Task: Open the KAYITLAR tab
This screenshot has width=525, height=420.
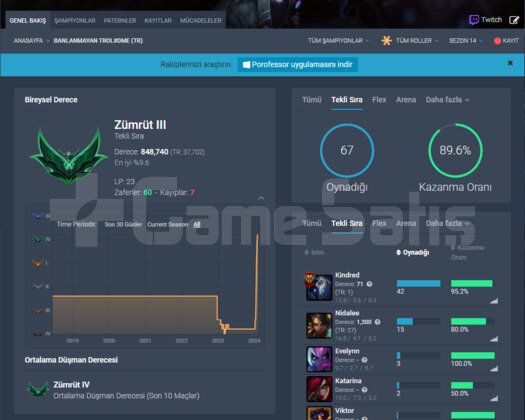Action: point(158,20)
